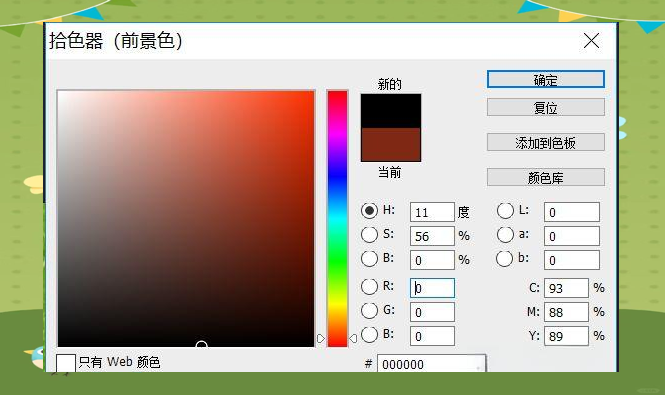Image resolution: width=665 pixels, height=395 pixels.
Task: Open the 颜色库 color libraries
Action: [x=545, y=177]
